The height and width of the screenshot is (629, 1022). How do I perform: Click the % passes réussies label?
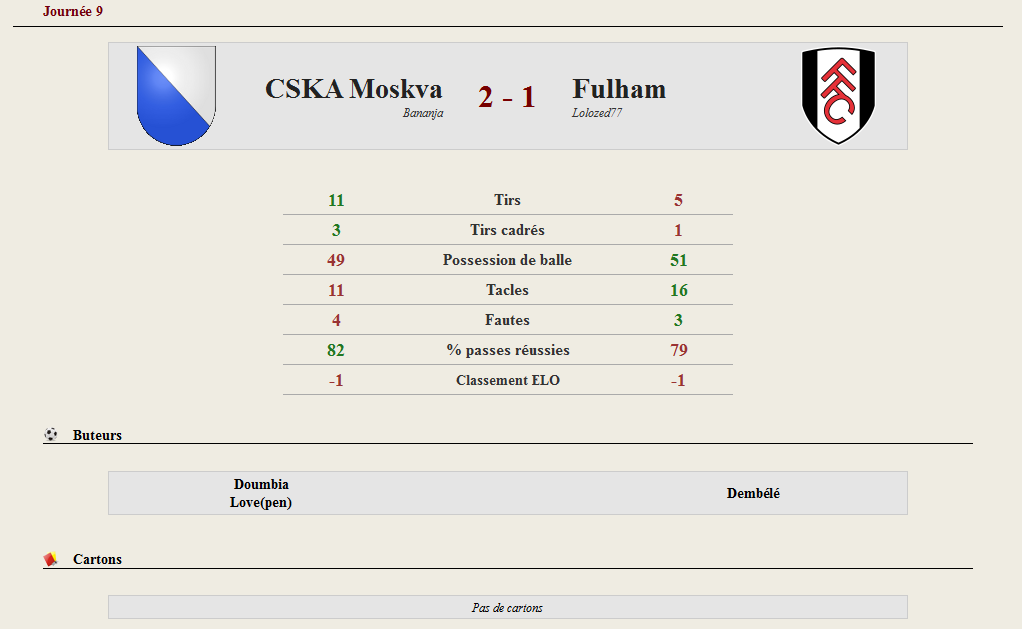[508, 350]
